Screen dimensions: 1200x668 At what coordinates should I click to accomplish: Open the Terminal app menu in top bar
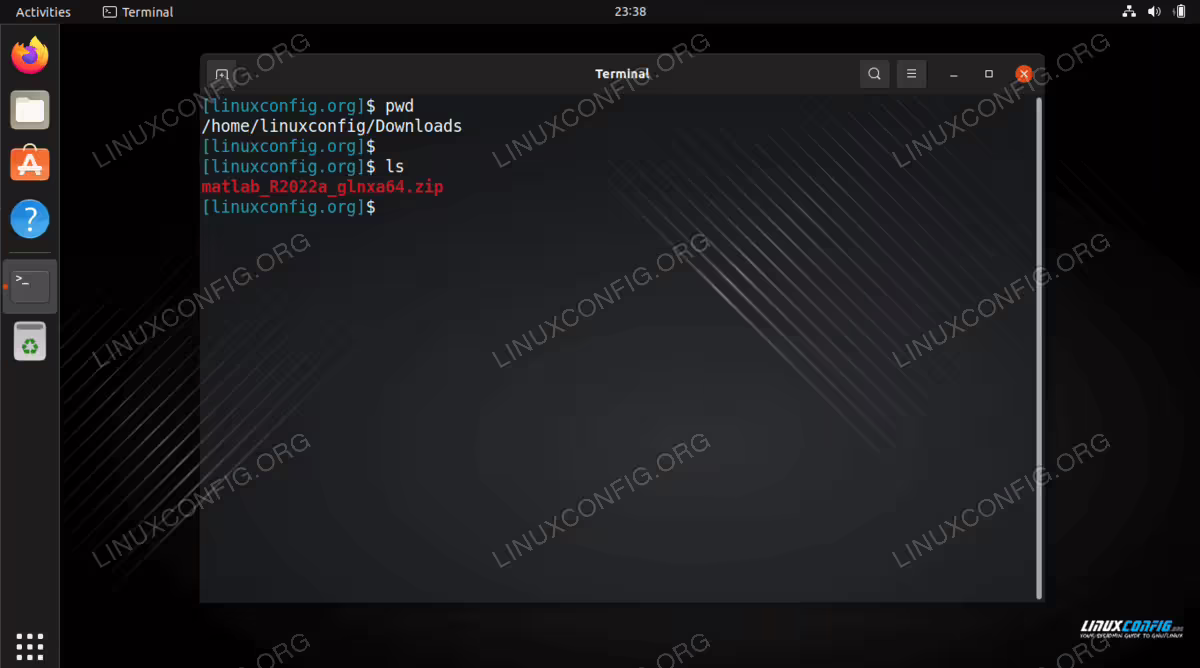pos(138,12)
